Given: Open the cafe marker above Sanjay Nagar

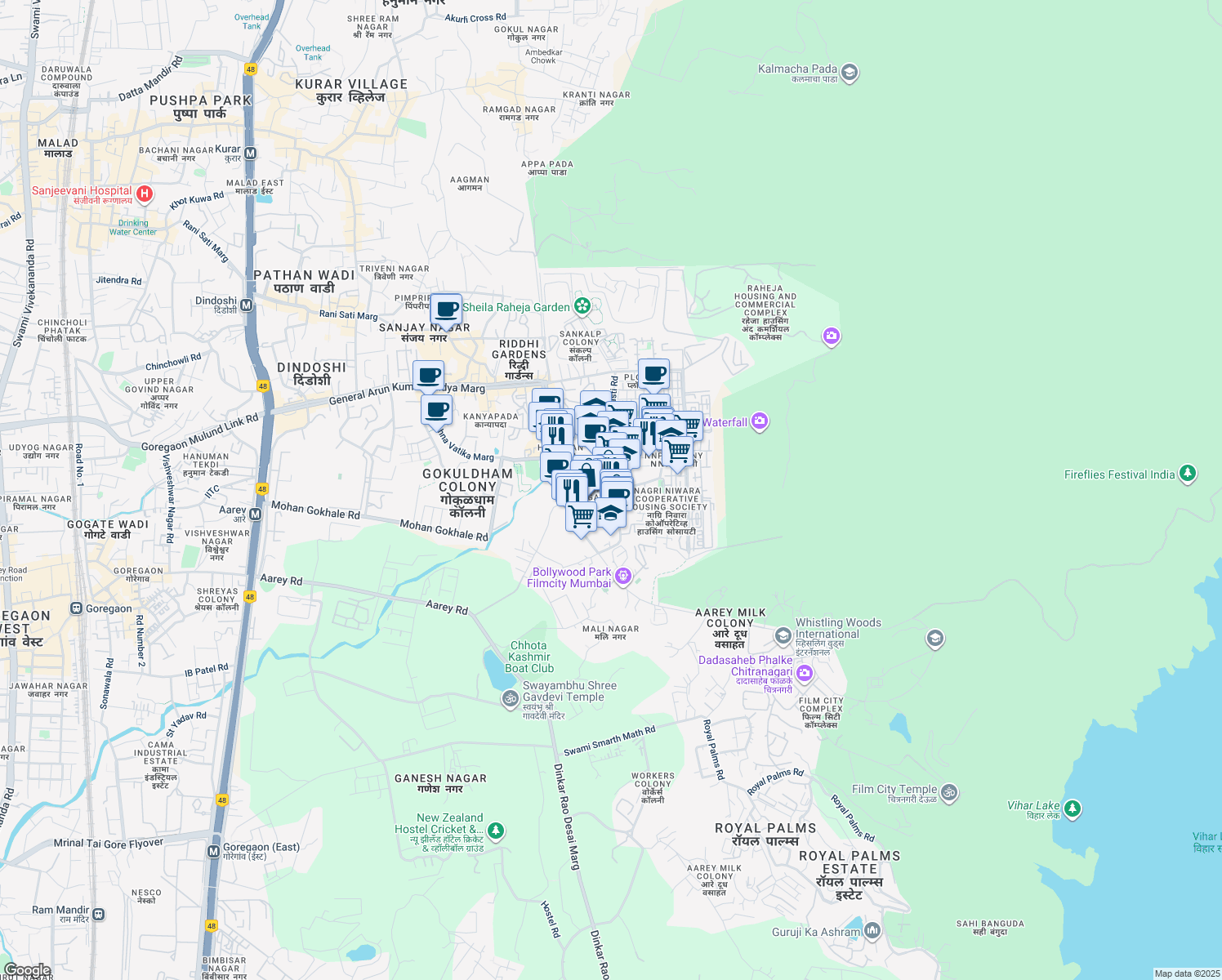Looking at the screenshot, I should coord(446,310).
